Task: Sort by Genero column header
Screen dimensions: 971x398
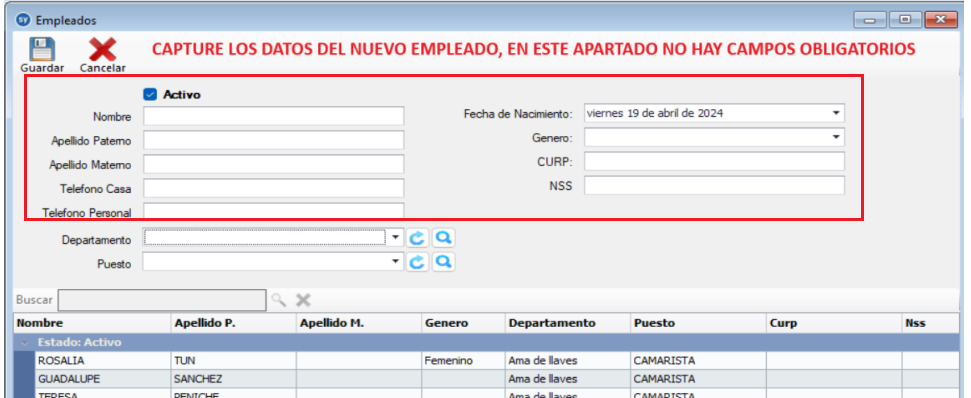Action: coord(464,323)
